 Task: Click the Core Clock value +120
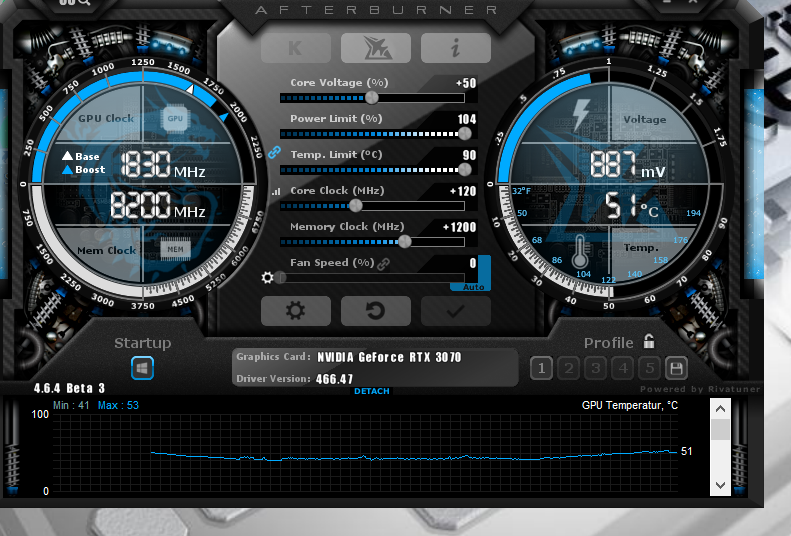(463, 192)
